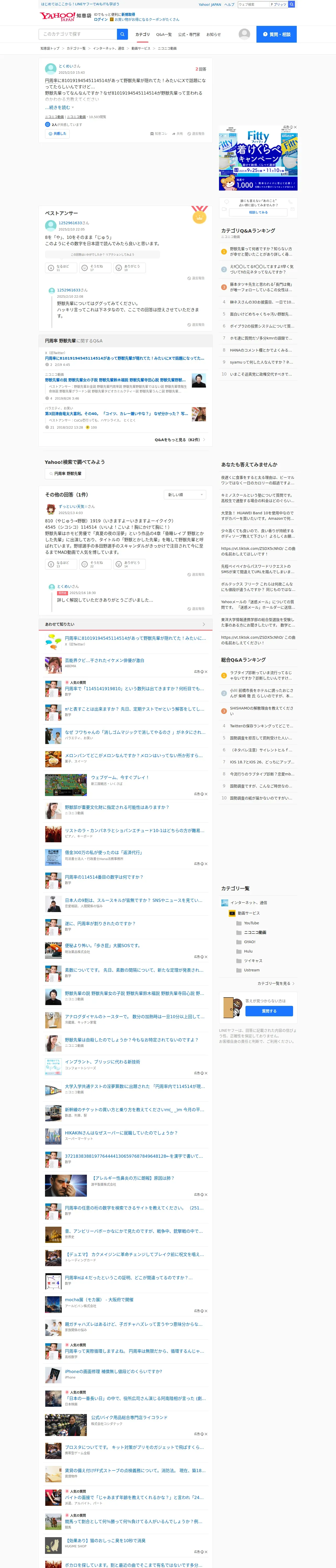Click インターネット、通信 category icon
This screenshot has height=1568, width=336.
225,903
